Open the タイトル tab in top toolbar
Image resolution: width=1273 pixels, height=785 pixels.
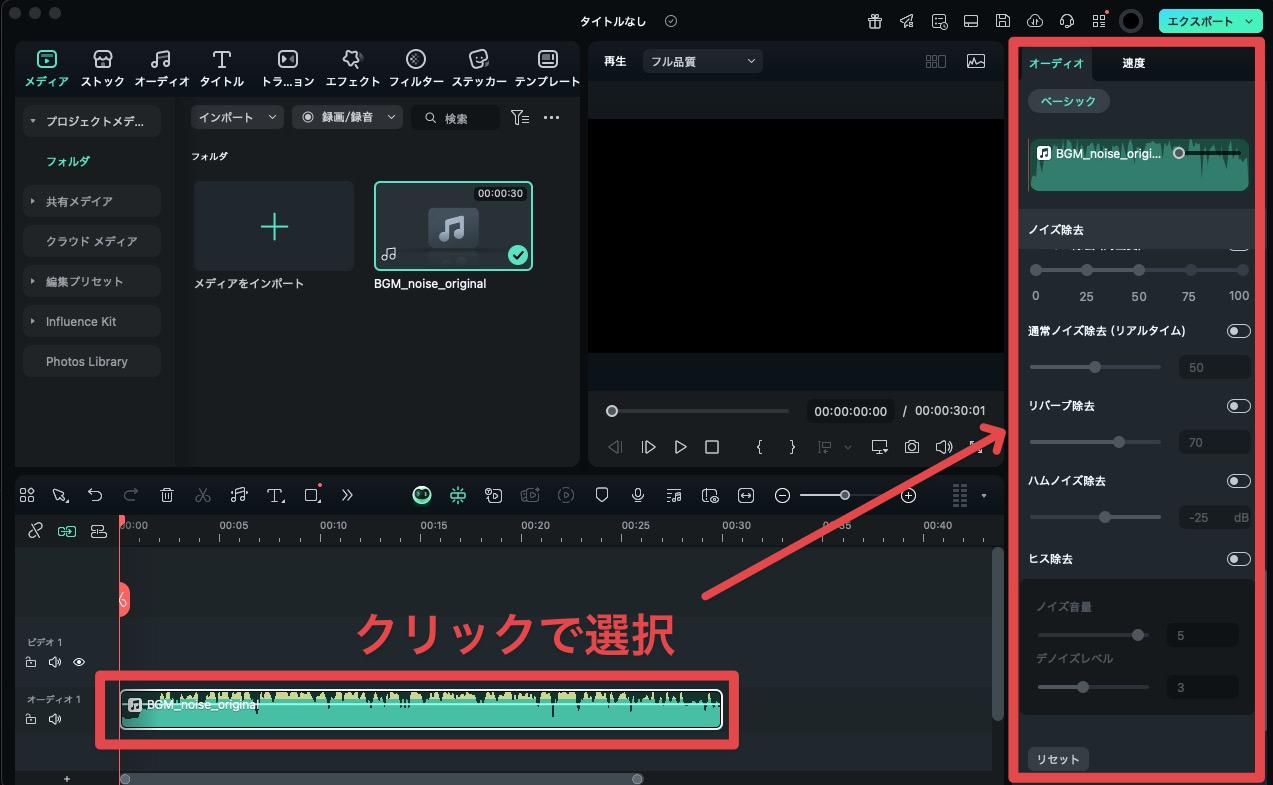222,68
